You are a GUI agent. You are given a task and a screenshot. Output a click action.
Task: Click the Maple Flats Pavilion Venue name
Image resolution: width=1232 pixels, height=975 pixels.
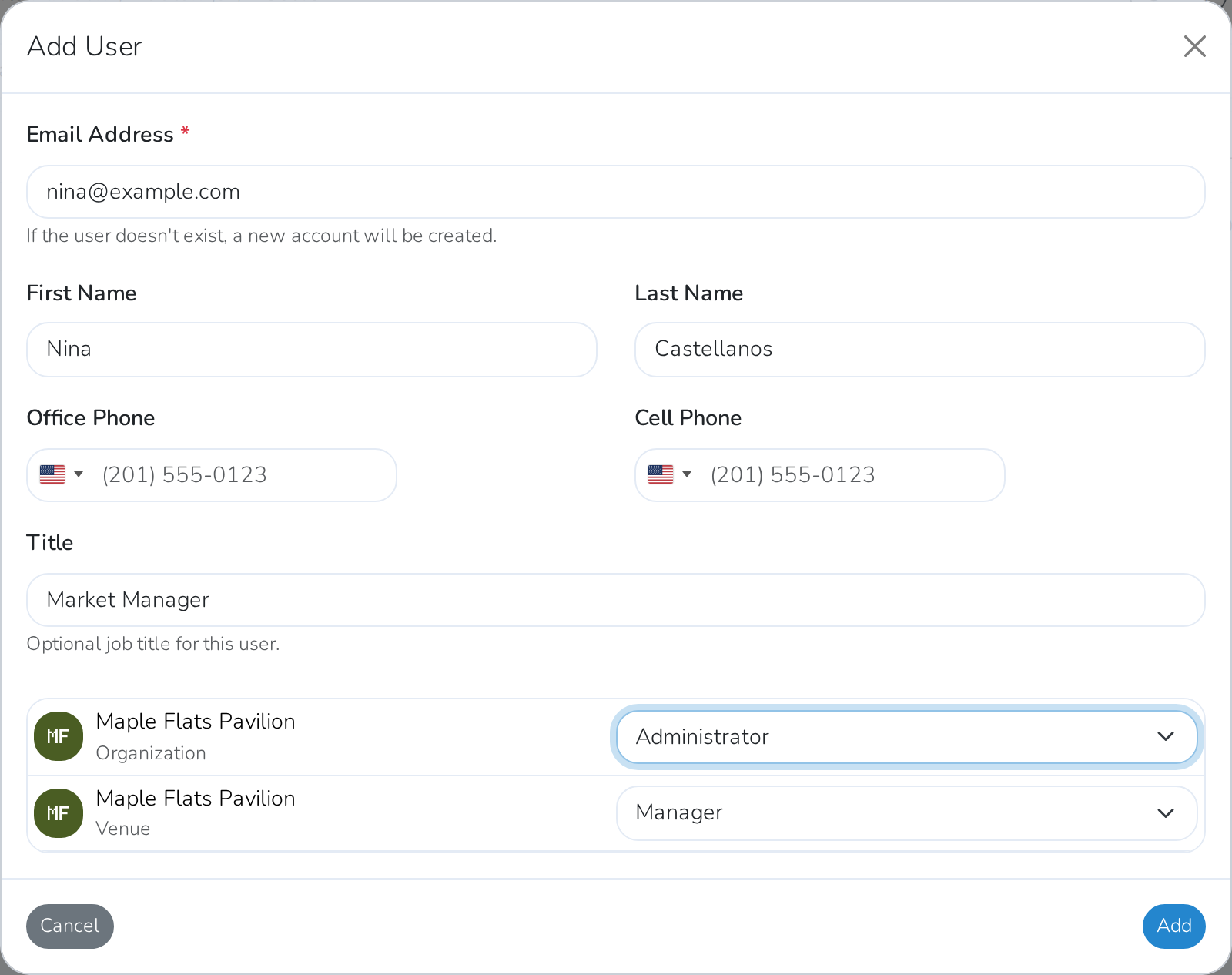(196, 799)
